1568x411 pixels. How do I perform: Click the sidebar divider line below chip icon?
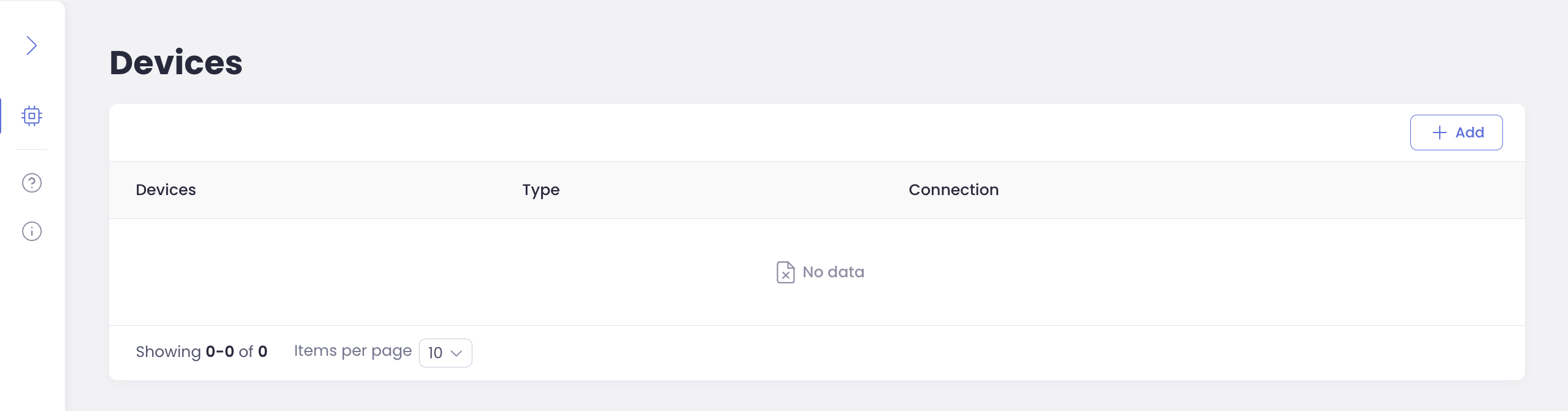[32, 149]
